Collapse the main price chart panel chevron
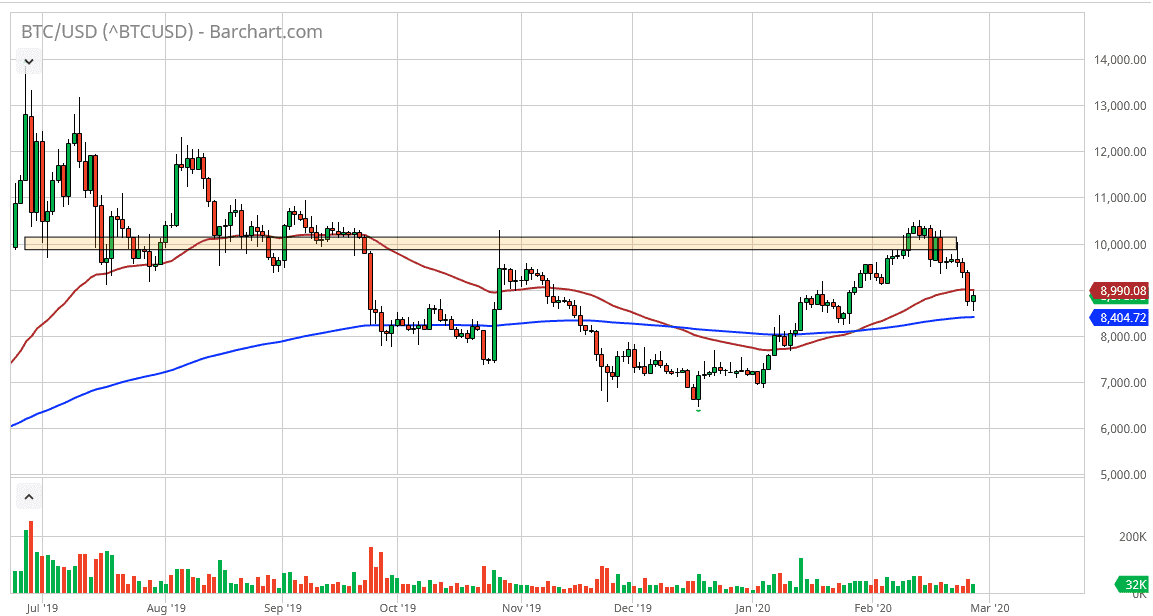 pos(28,61)
